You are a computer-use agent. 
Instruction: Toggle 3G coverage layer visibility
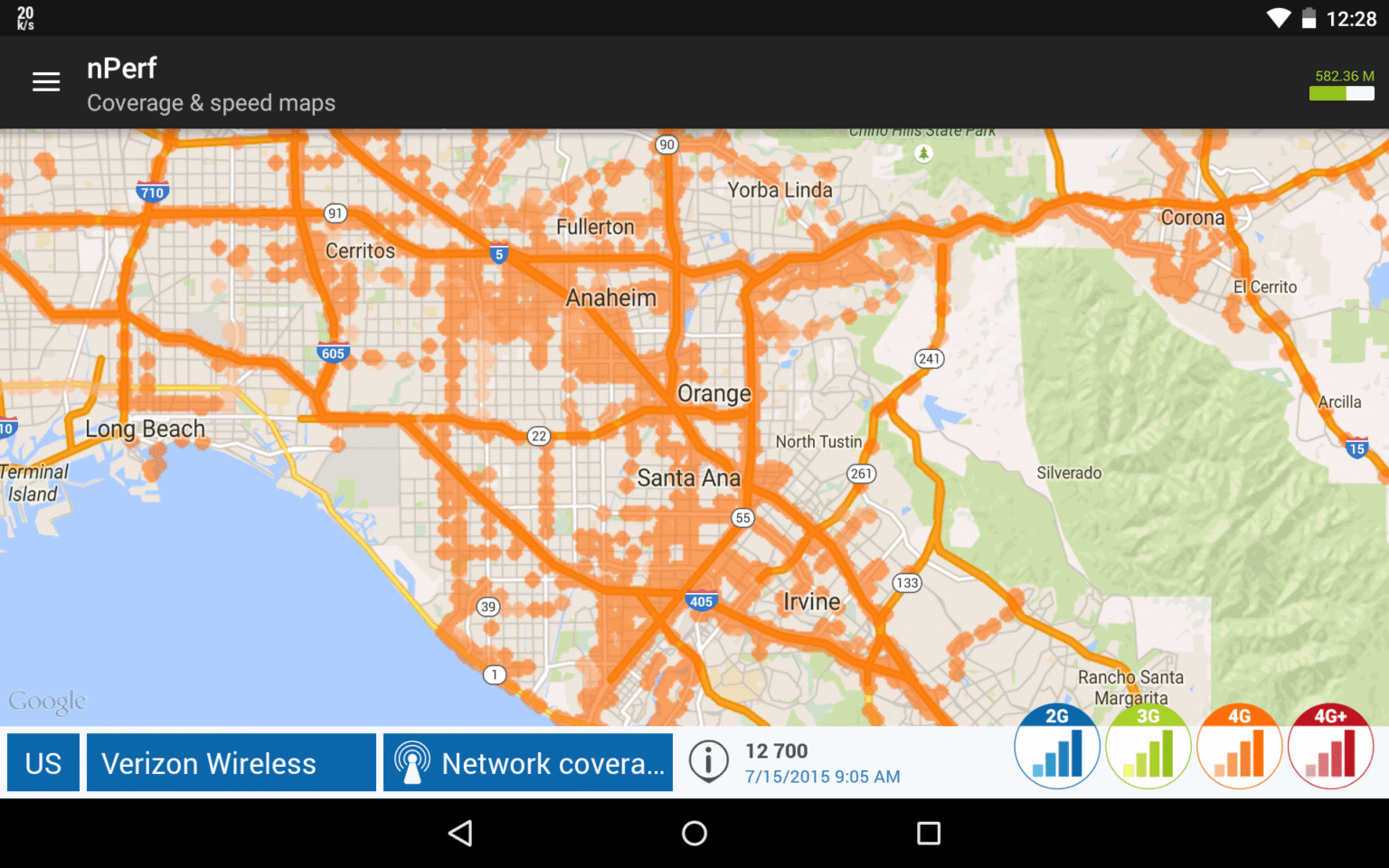1148,746
